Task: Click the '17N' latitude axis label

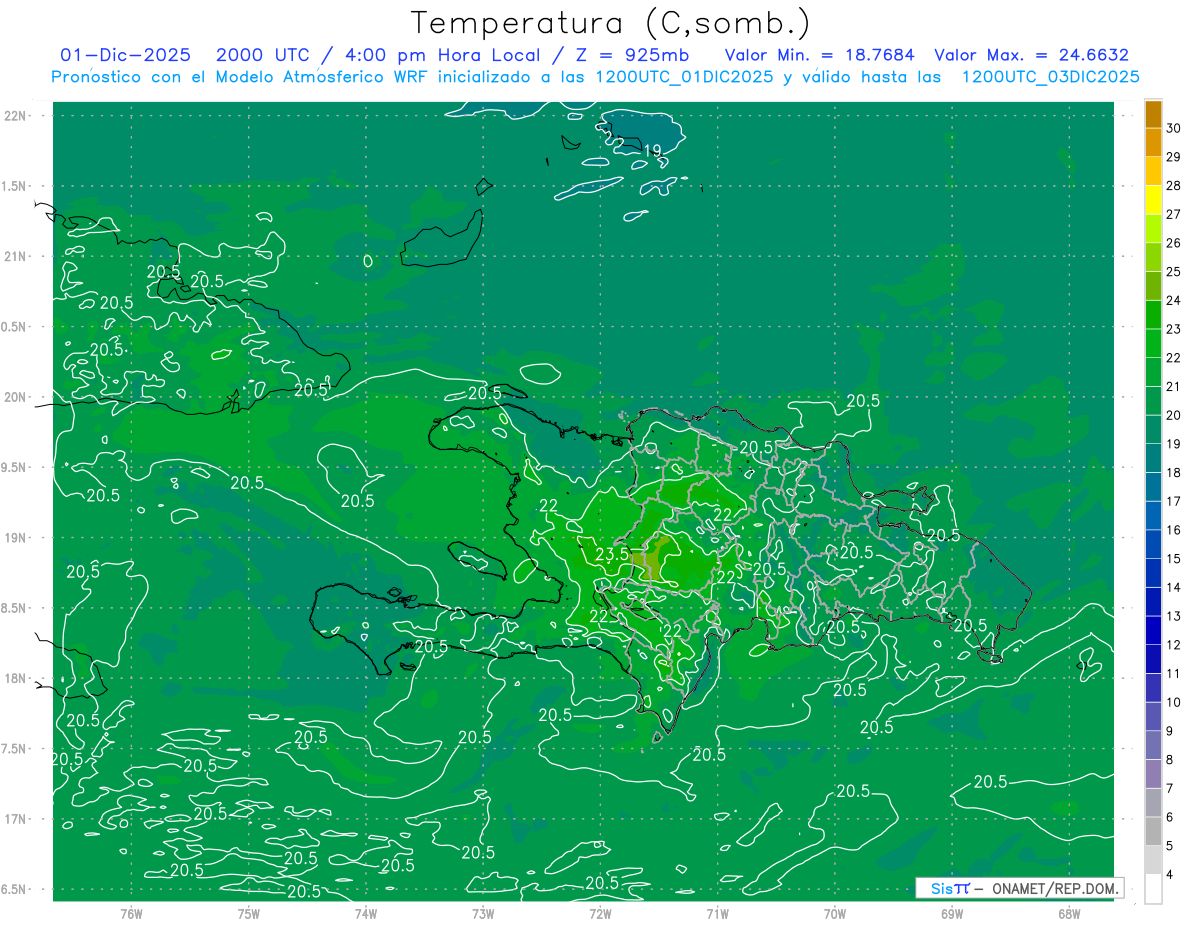Action: pos(15,819)
